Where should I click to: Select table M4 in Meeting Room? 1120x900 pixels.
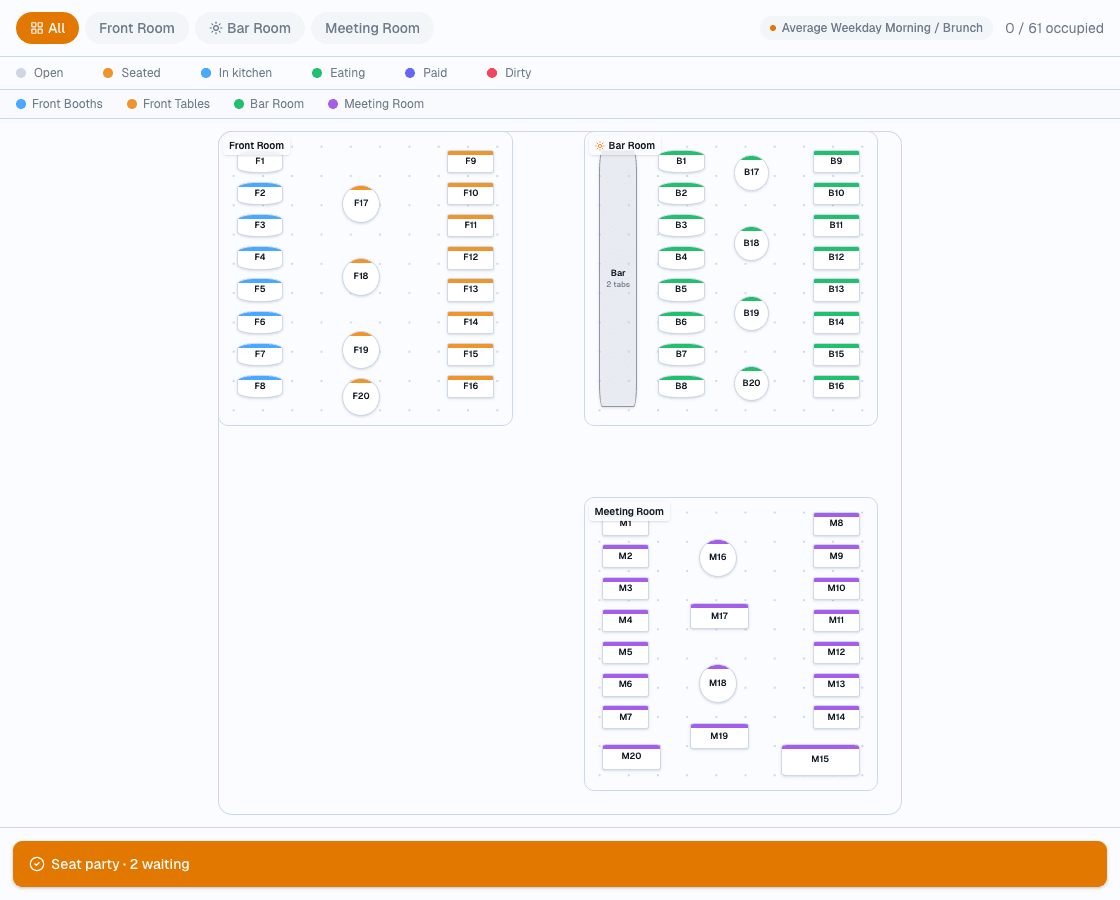(626, 621)
